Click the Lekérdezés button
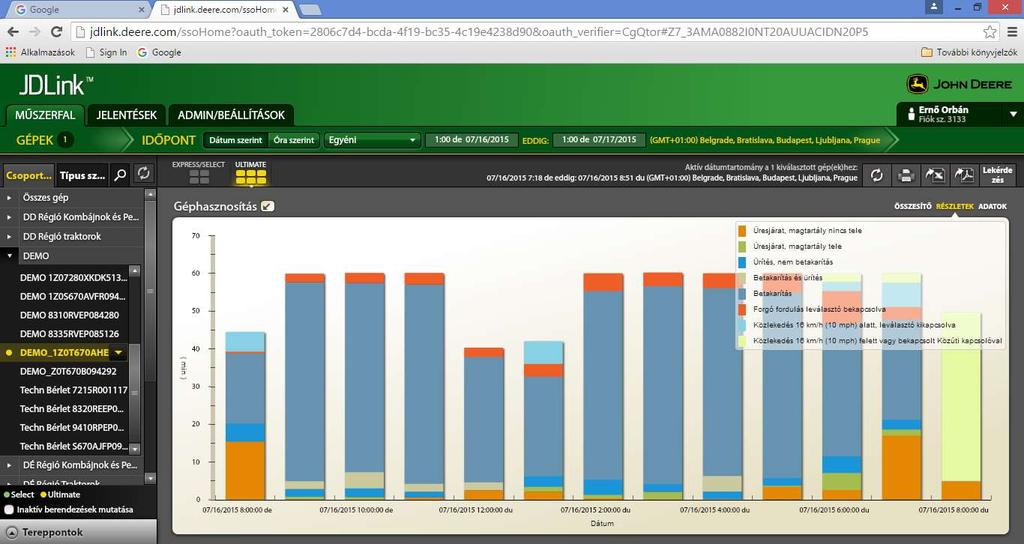This screenshot has width=1024, height=544. click(997, 175)
